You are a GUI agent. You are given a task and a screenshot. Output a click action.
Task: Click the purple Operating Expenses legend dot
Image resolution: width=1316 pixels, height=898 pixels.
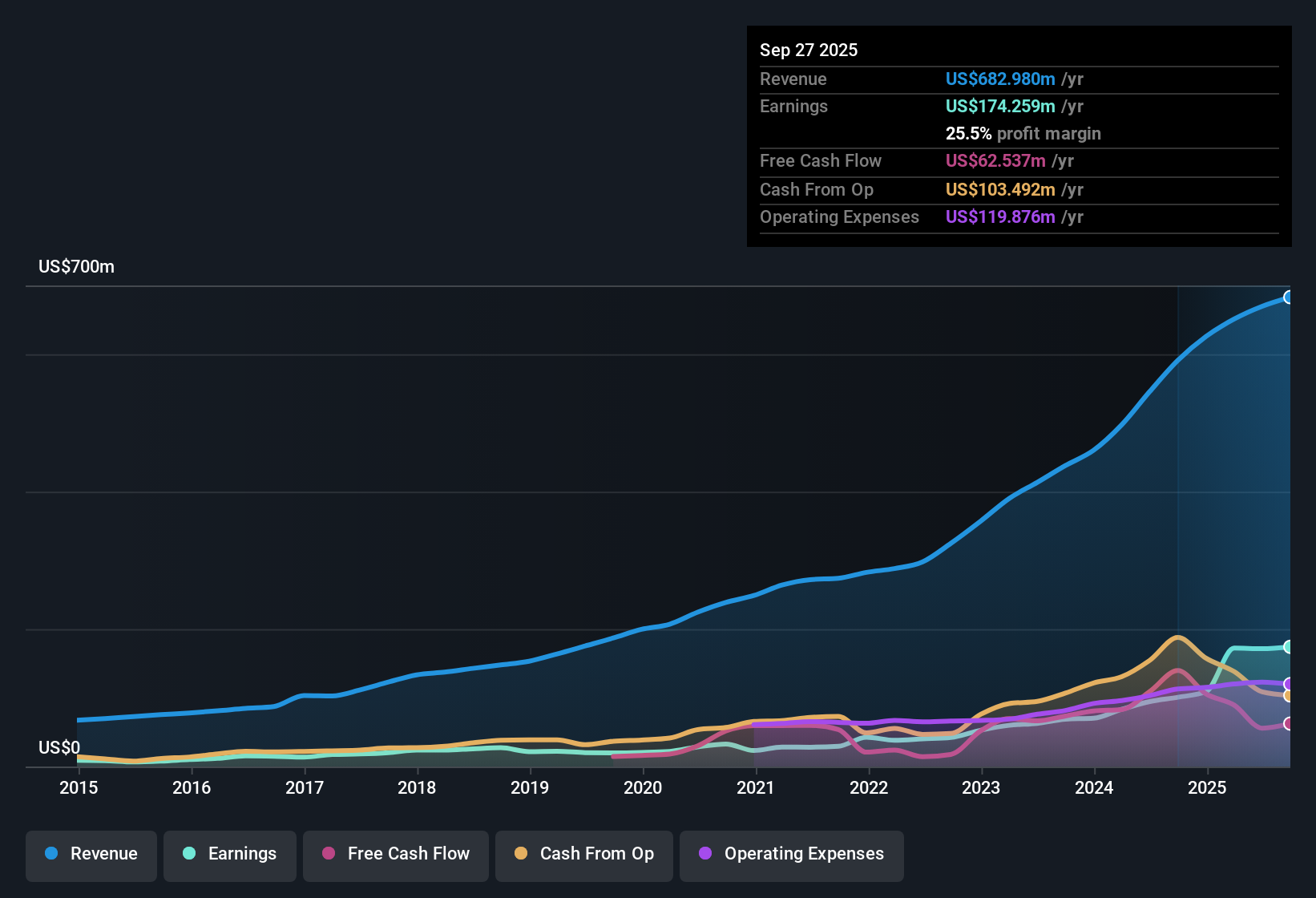tap(703, 854)
